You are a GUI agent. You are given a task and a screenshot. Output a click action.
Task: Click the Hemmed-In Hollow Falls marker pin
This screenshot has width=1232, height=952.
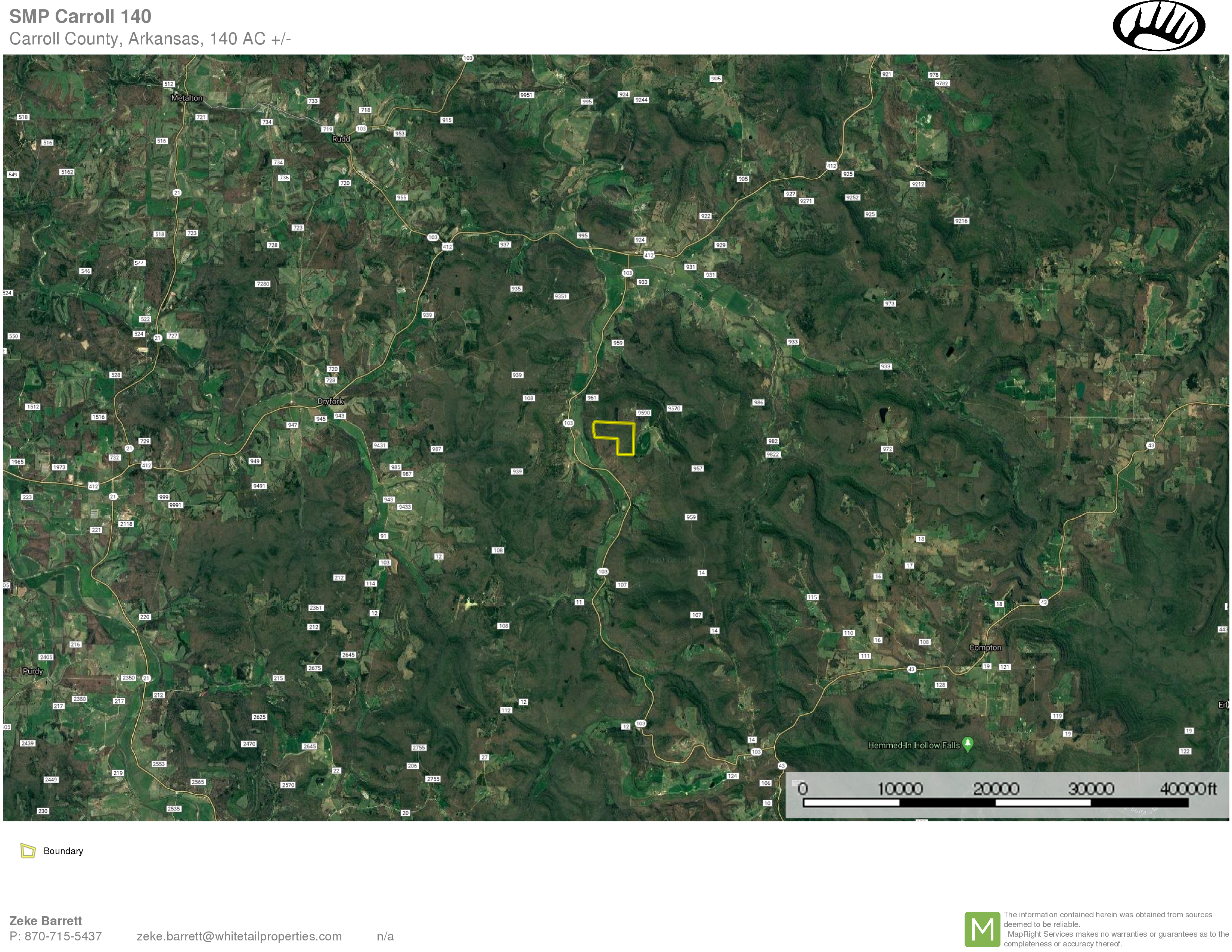point(968,744)
